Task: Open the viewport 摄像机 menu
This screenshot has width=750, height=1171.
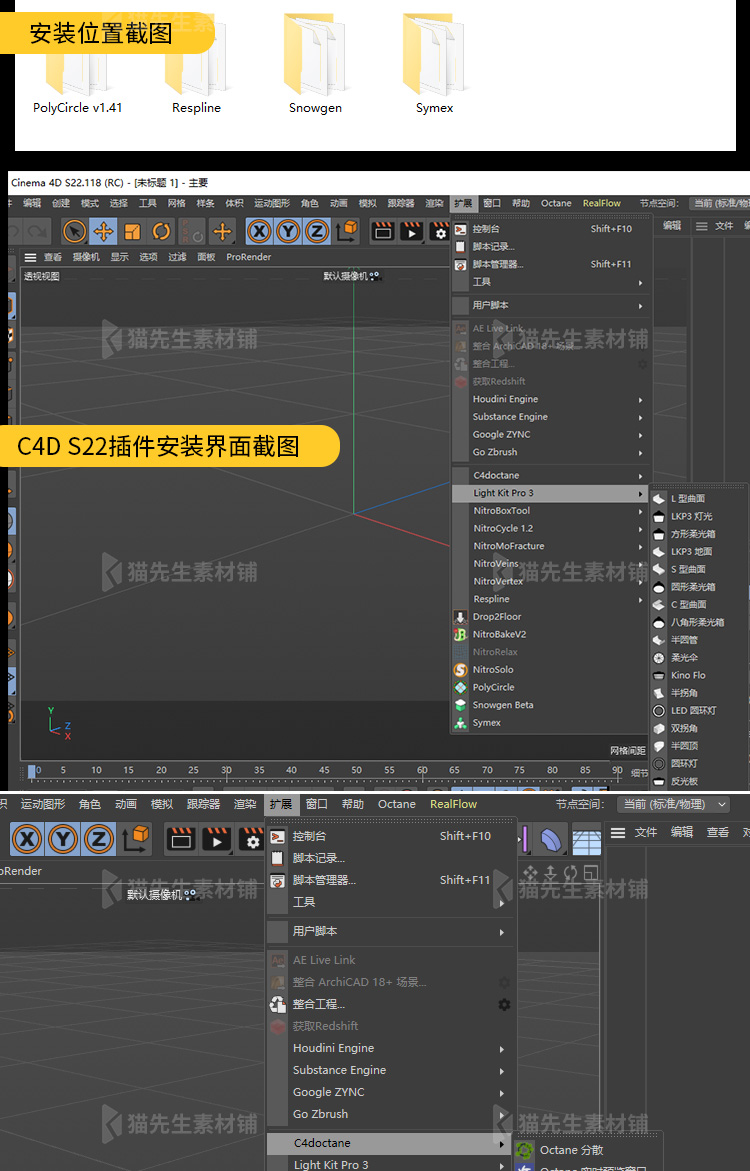Action: point(86,257)
